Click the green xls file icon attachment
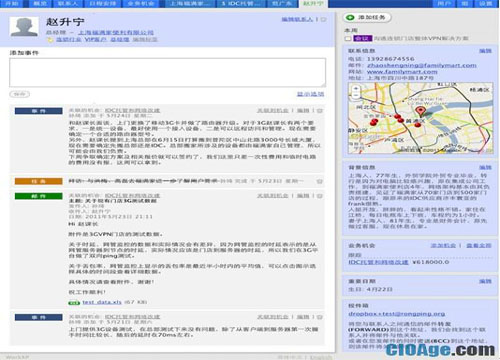Screen dimensions: 500x360 pyautogui.click(x=74, y=302)
